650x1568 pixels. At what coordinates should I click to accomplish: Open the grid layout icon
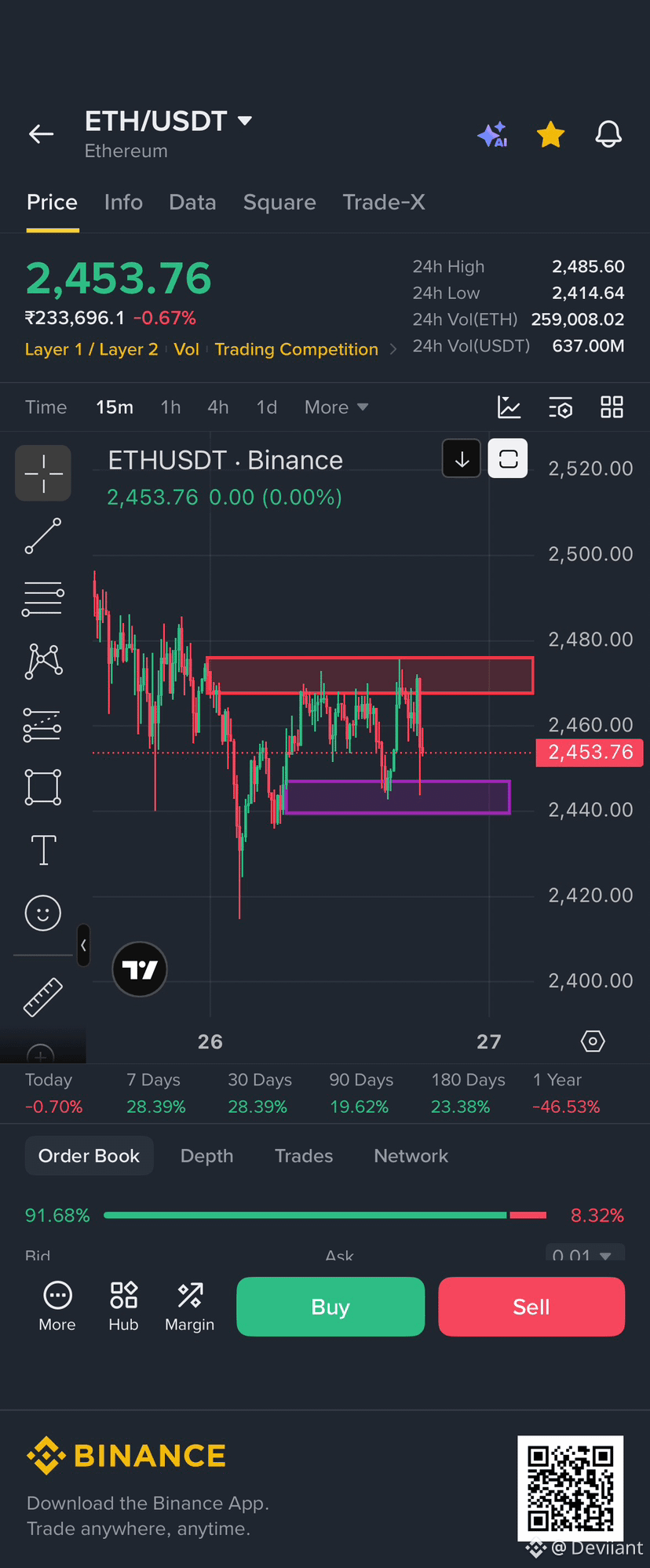[x=612, y=407]
